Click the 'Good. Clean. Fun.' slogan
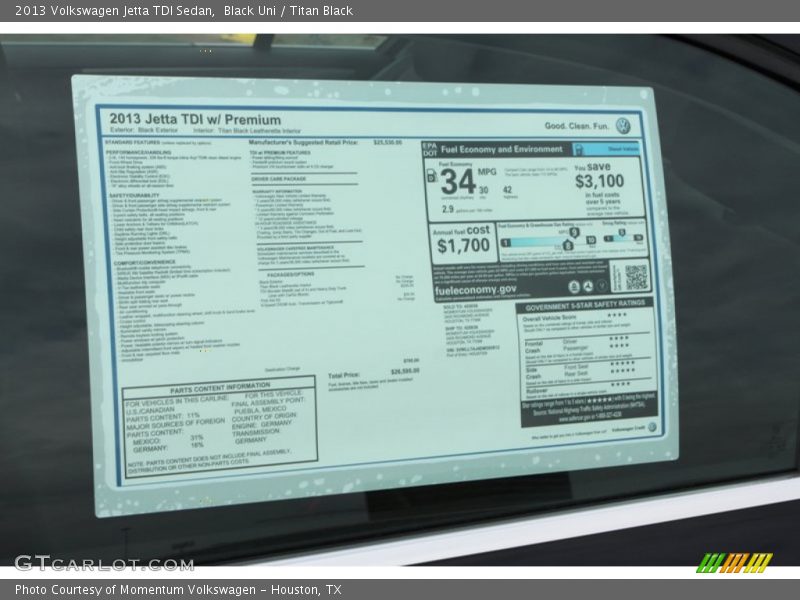800x600 pixels. (x=577, y=126)
